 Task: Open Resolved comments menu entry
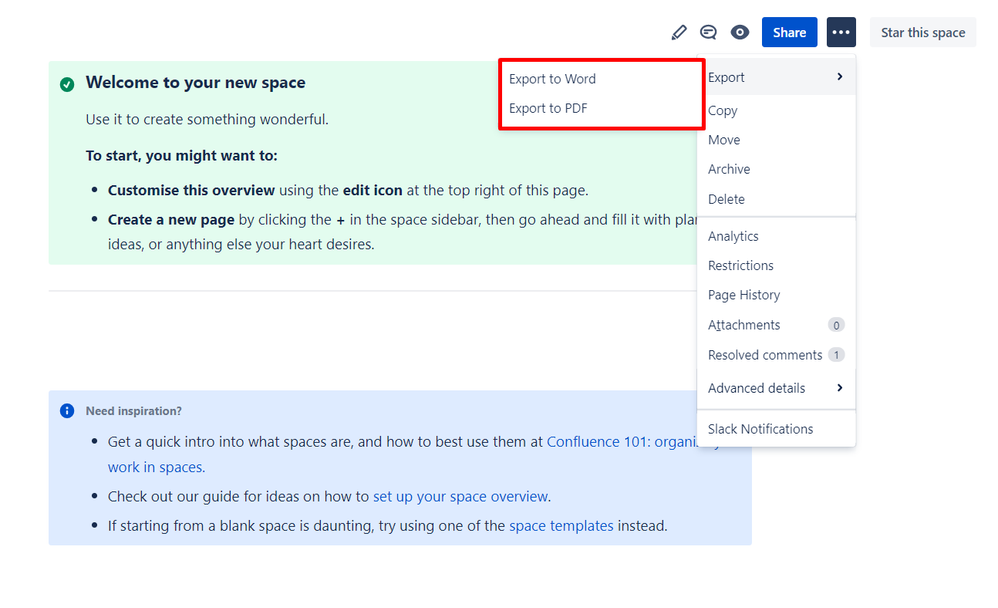[776, 355]
